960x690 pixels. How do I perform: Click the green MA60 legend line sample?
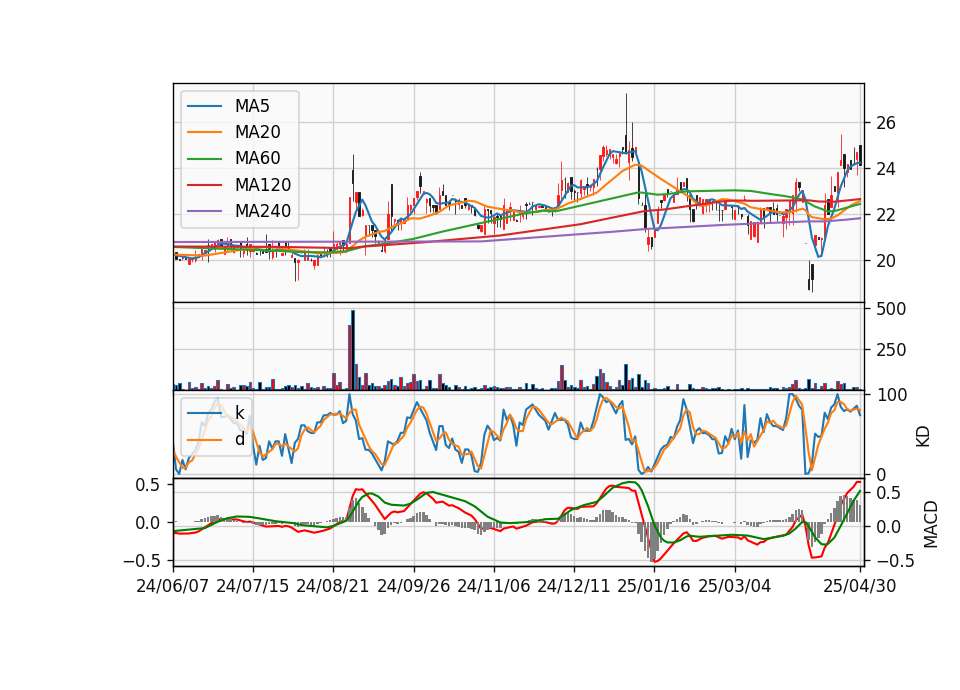pyautogui.click(x=204, y=159)
